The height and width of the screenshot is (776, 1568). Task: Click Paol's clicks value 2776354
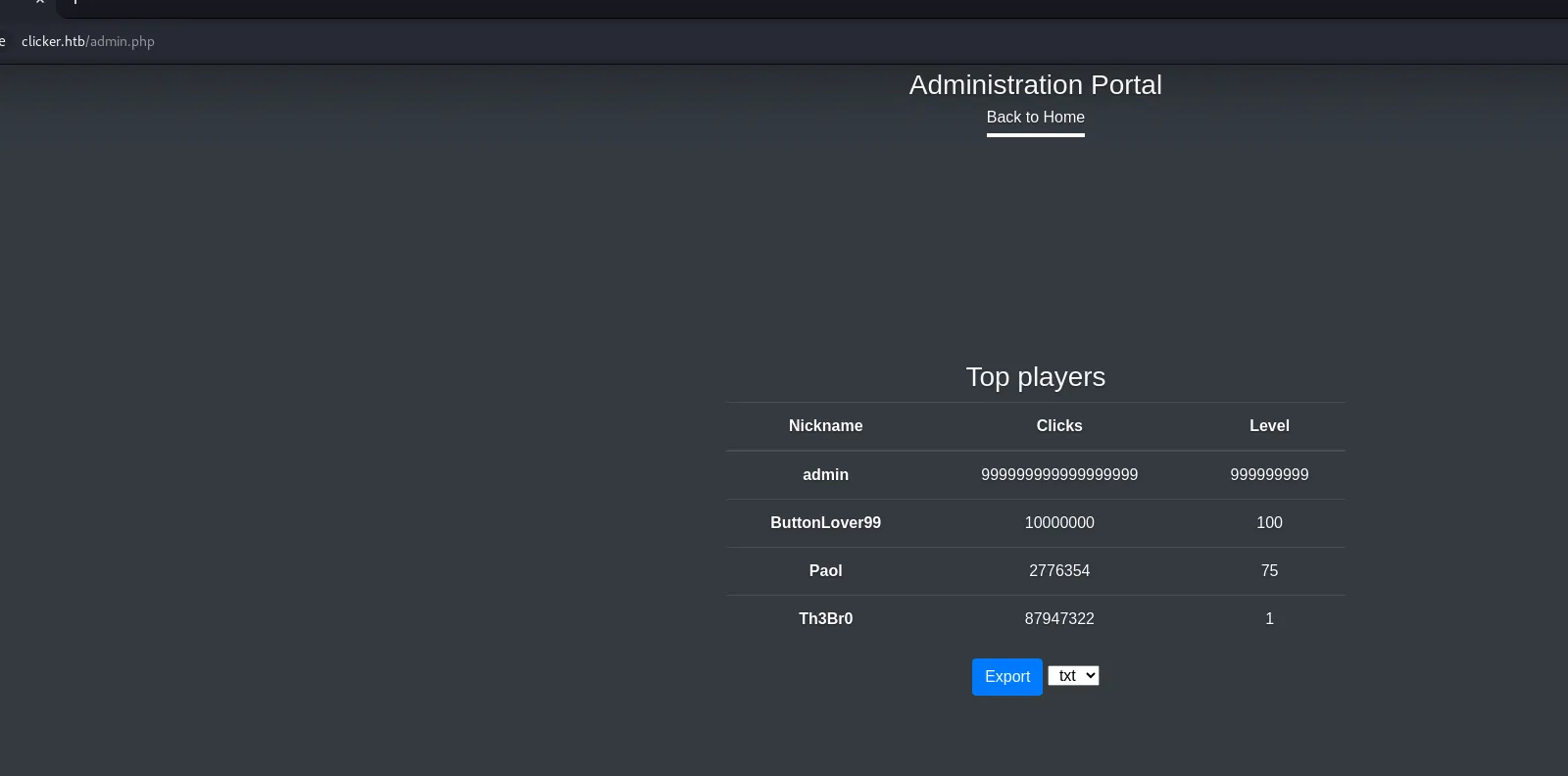1059,571
